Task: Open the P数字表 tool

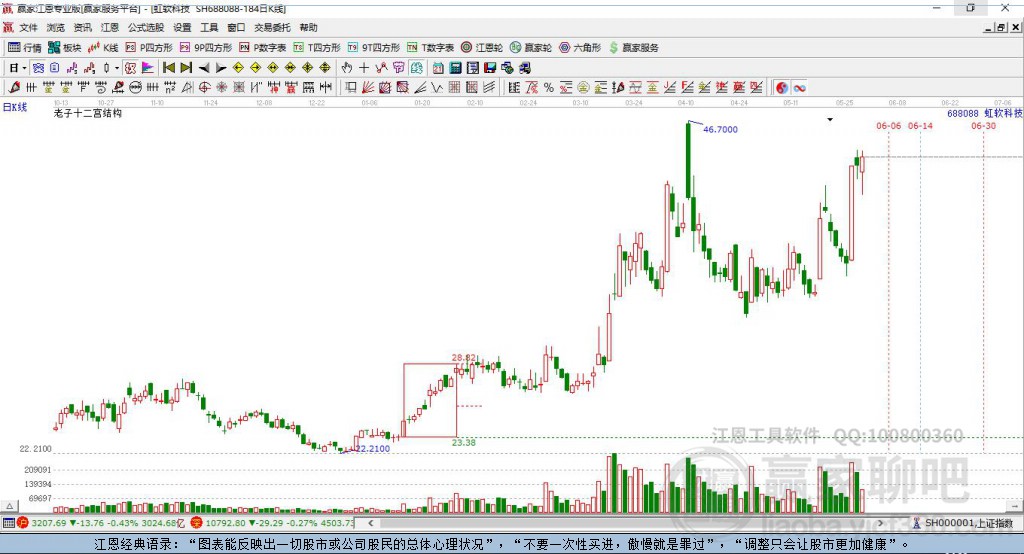Action: 263,48
